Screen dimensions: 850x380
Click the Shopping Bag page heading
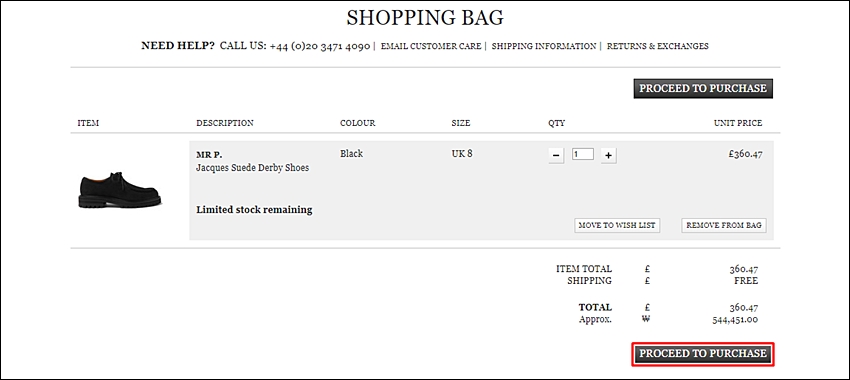[x=425, y=18]
